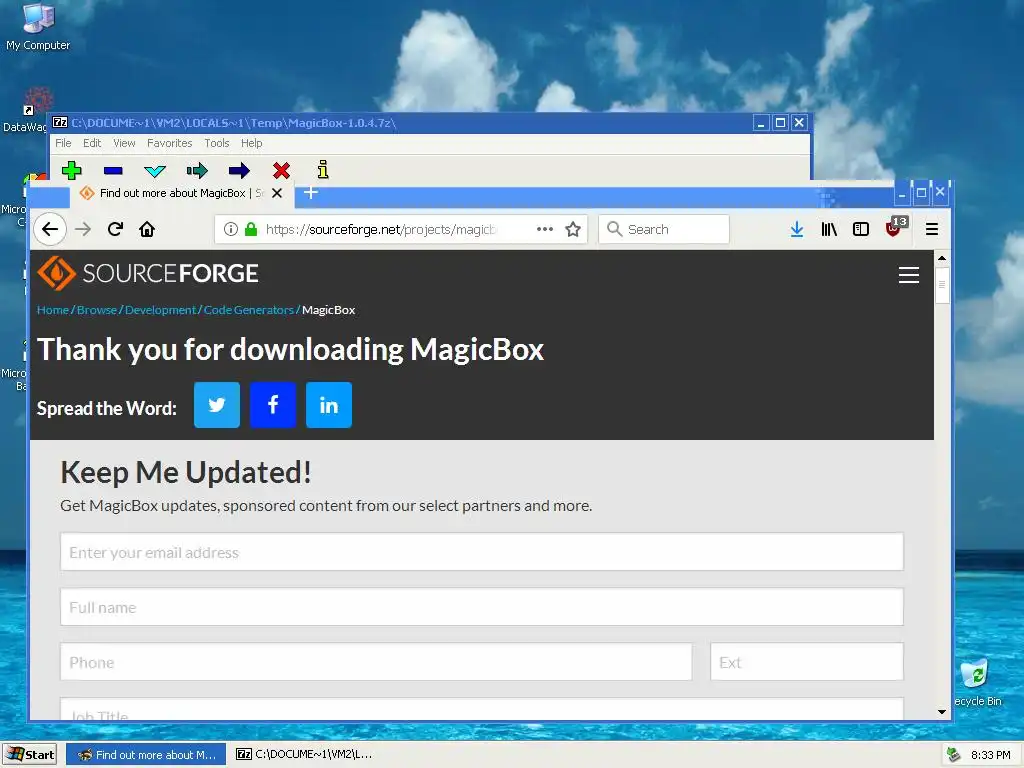
Task: Select the 'Find out more about MagicBox' tab
Action: click(x=182, y=193)
